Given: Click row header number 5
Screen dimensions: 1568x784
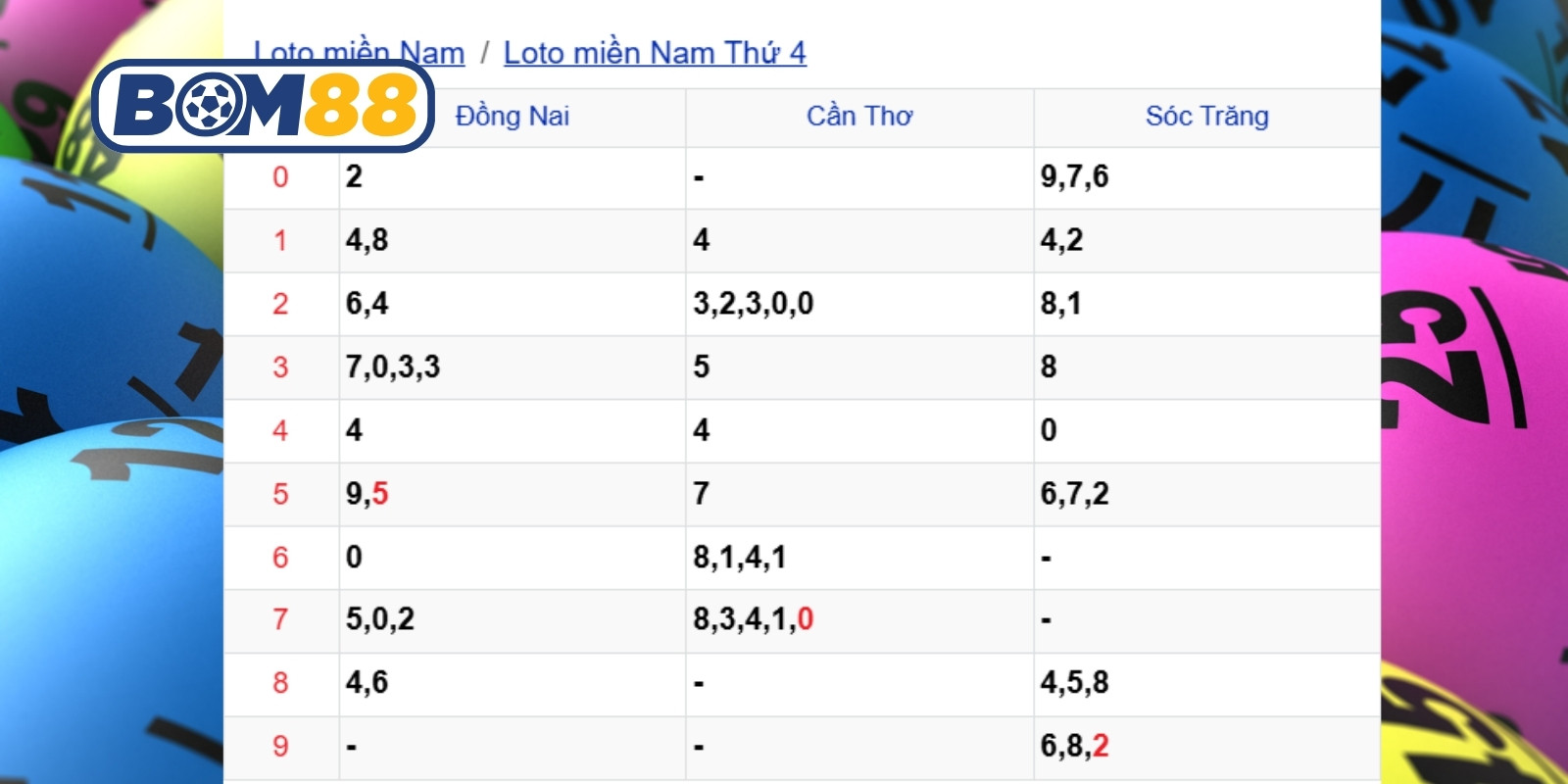Looking at the screenshot, I should (280, 494).
